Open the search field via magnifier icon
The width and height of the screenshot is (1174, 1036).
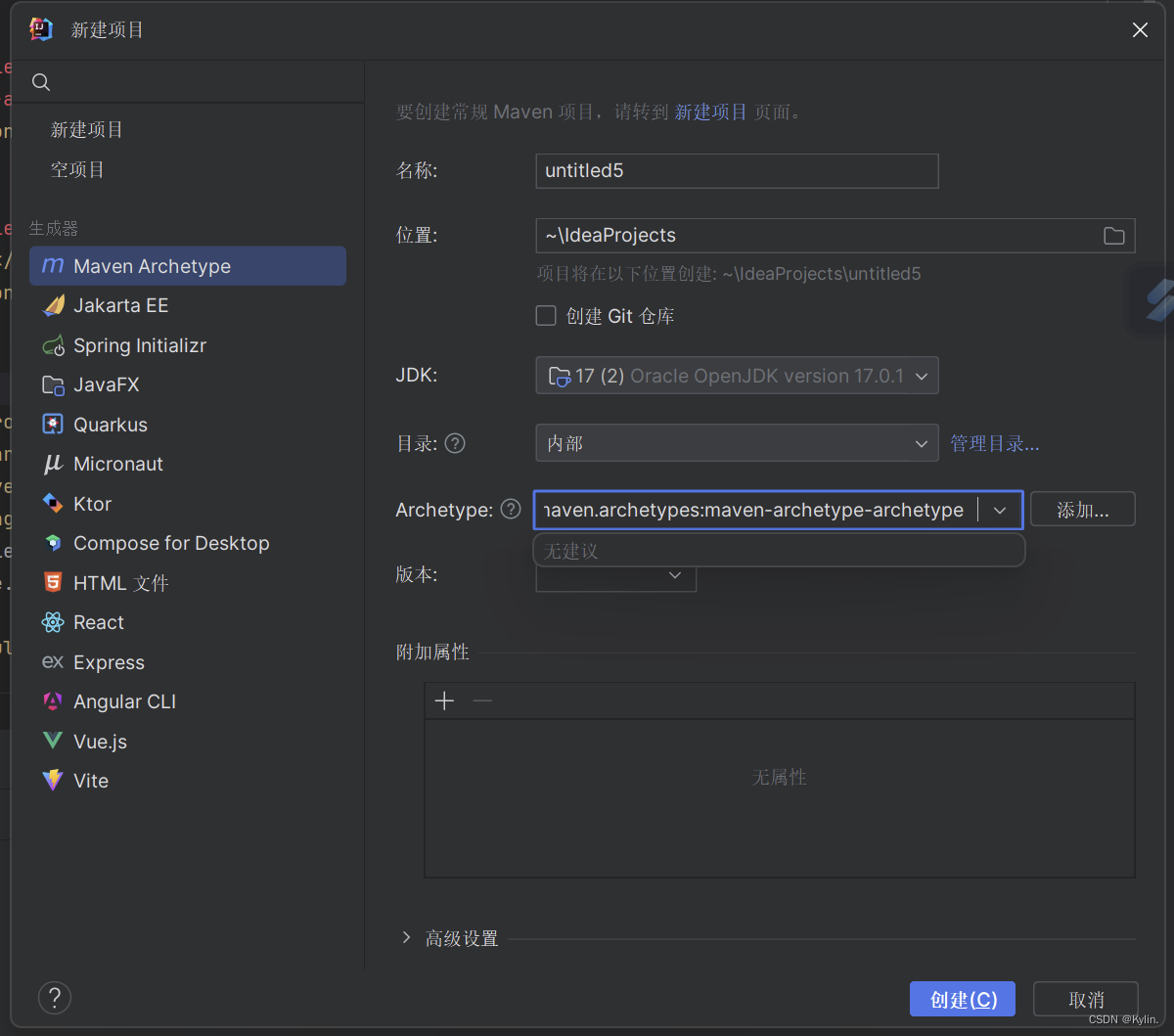[40, 82]
